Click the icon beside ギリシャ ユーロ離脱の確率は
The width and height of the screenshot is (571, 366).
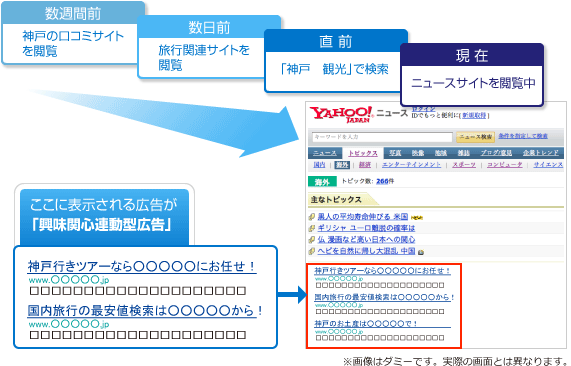(312, 228)
